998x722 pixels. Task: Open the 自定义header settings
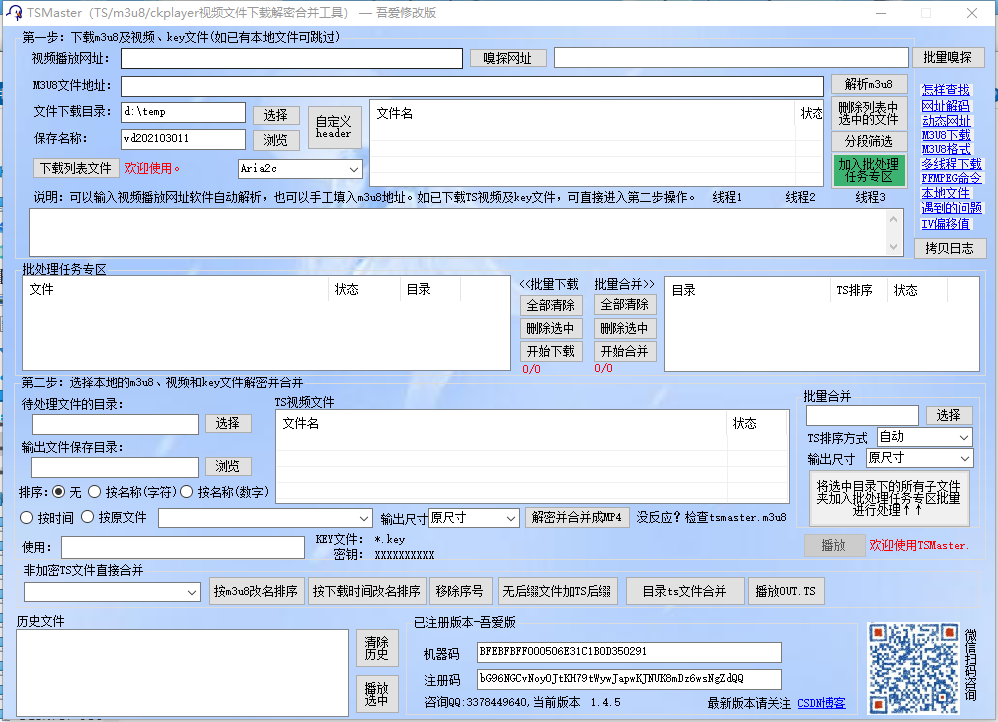point(335,127)
